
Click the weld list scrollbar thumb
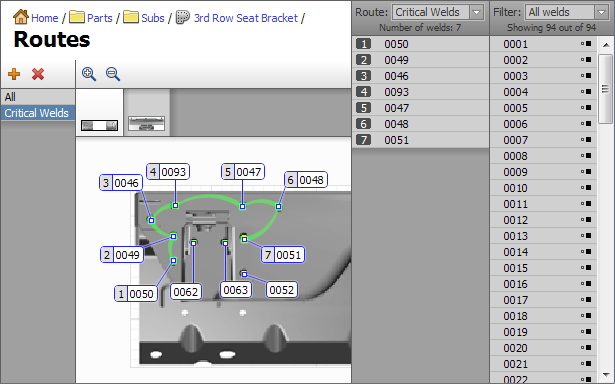pos(606,89)
